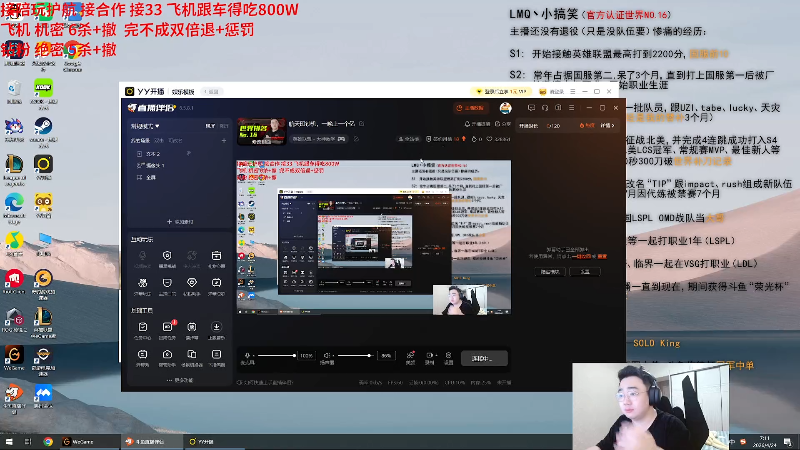Viewport: 800px width, 450px height.
Task: Click the 100% microphone volume field
Action: [x=306, y=356]
